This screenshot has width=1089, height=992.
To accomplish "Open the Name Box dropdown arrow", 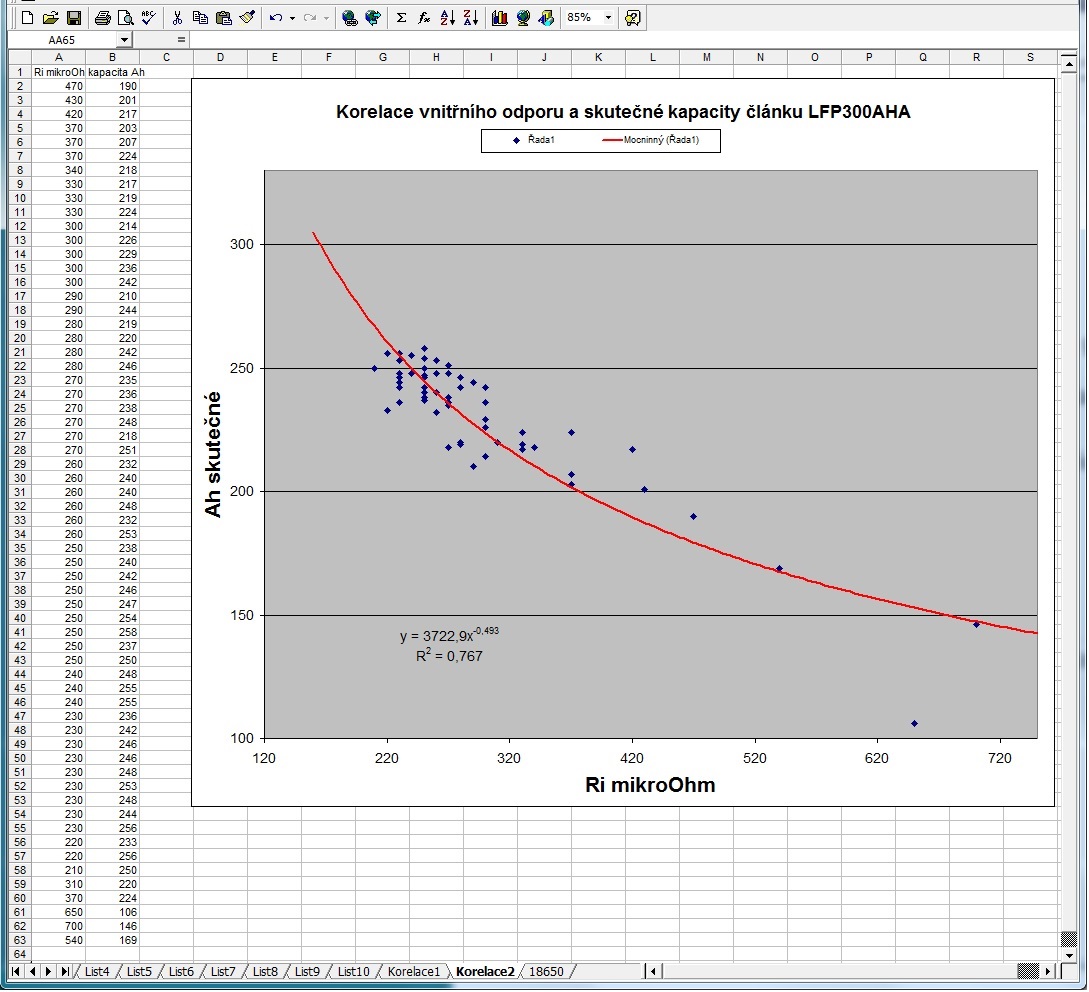I will coord(124,39).
